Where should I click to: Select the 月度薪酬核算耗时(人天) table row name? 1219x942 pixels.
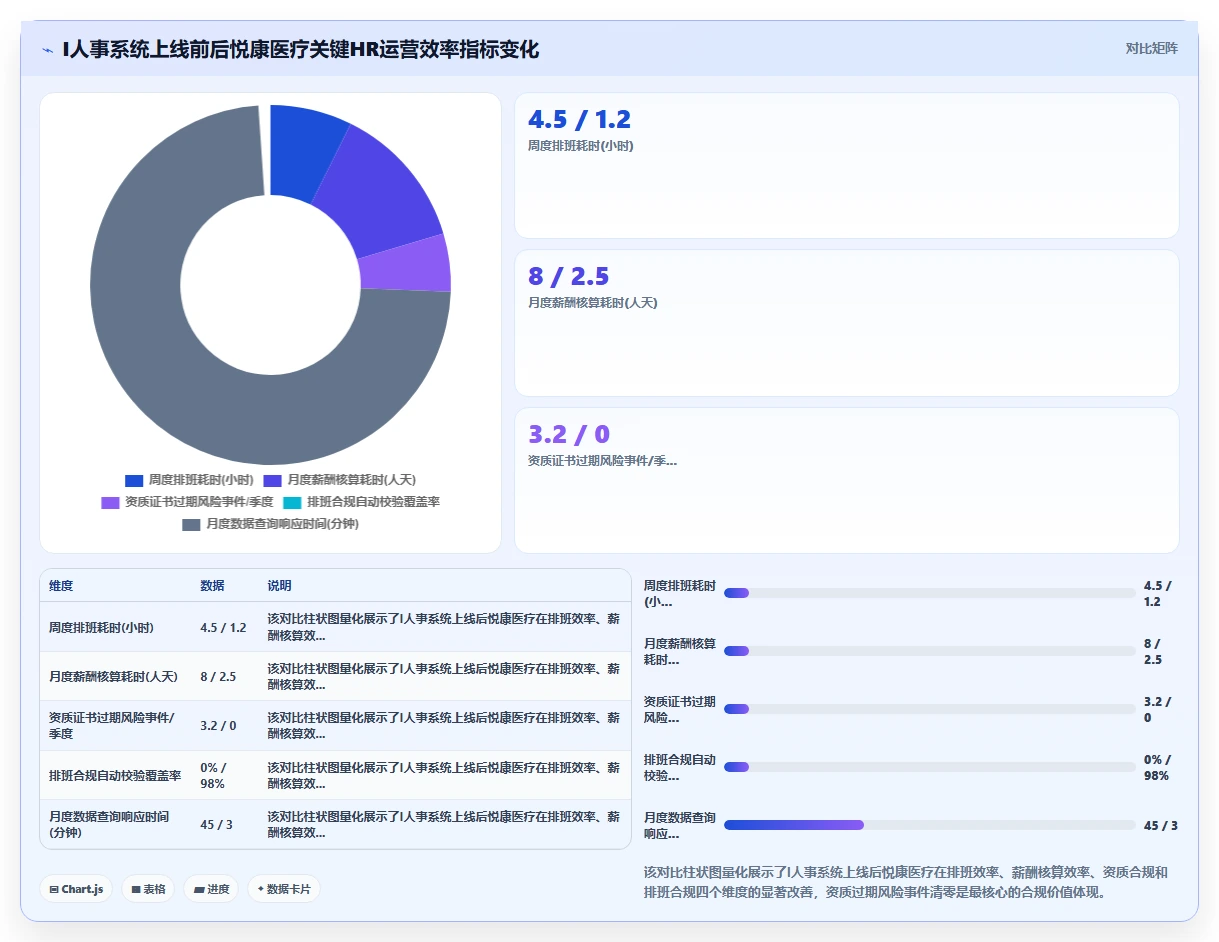(113, 677)
